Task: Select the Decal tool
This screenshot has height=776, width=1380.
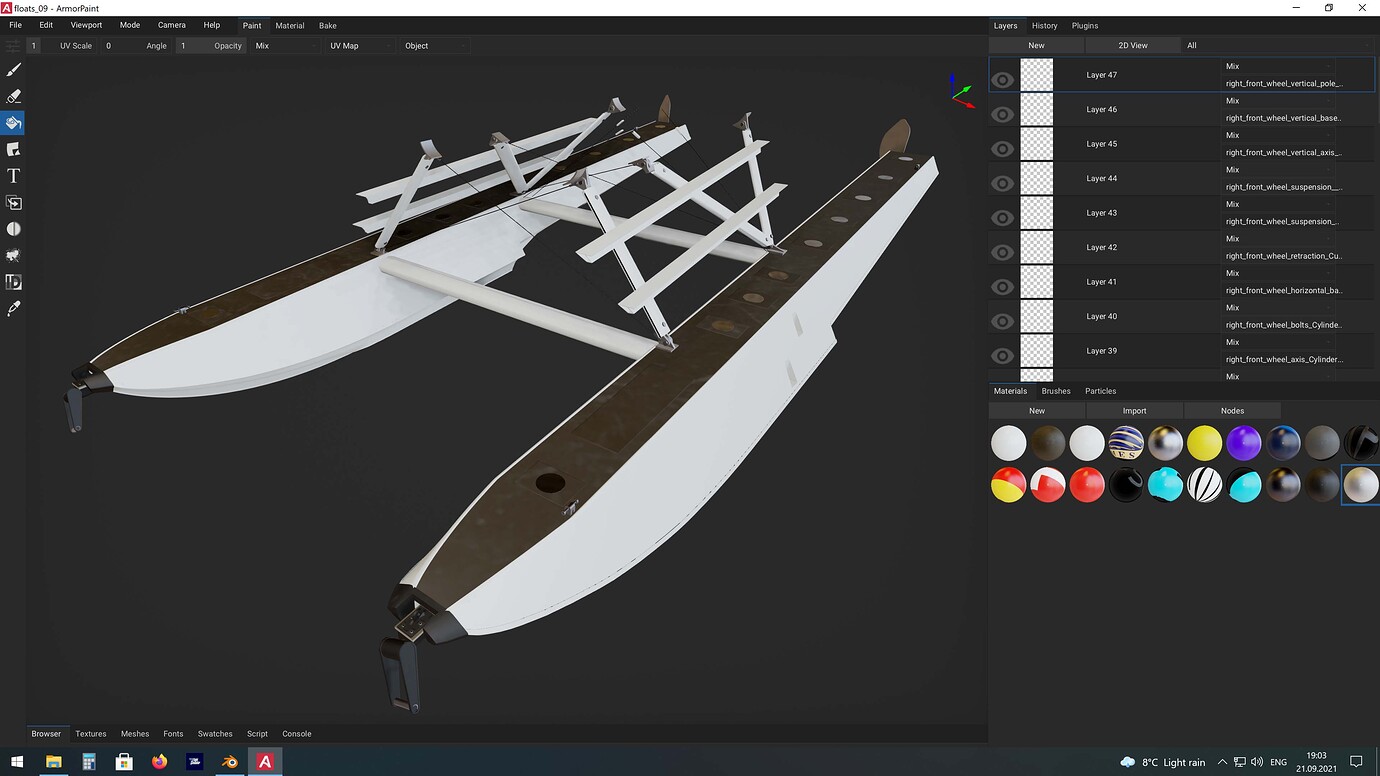Action: pyautogui.click(x=13, y=149)
